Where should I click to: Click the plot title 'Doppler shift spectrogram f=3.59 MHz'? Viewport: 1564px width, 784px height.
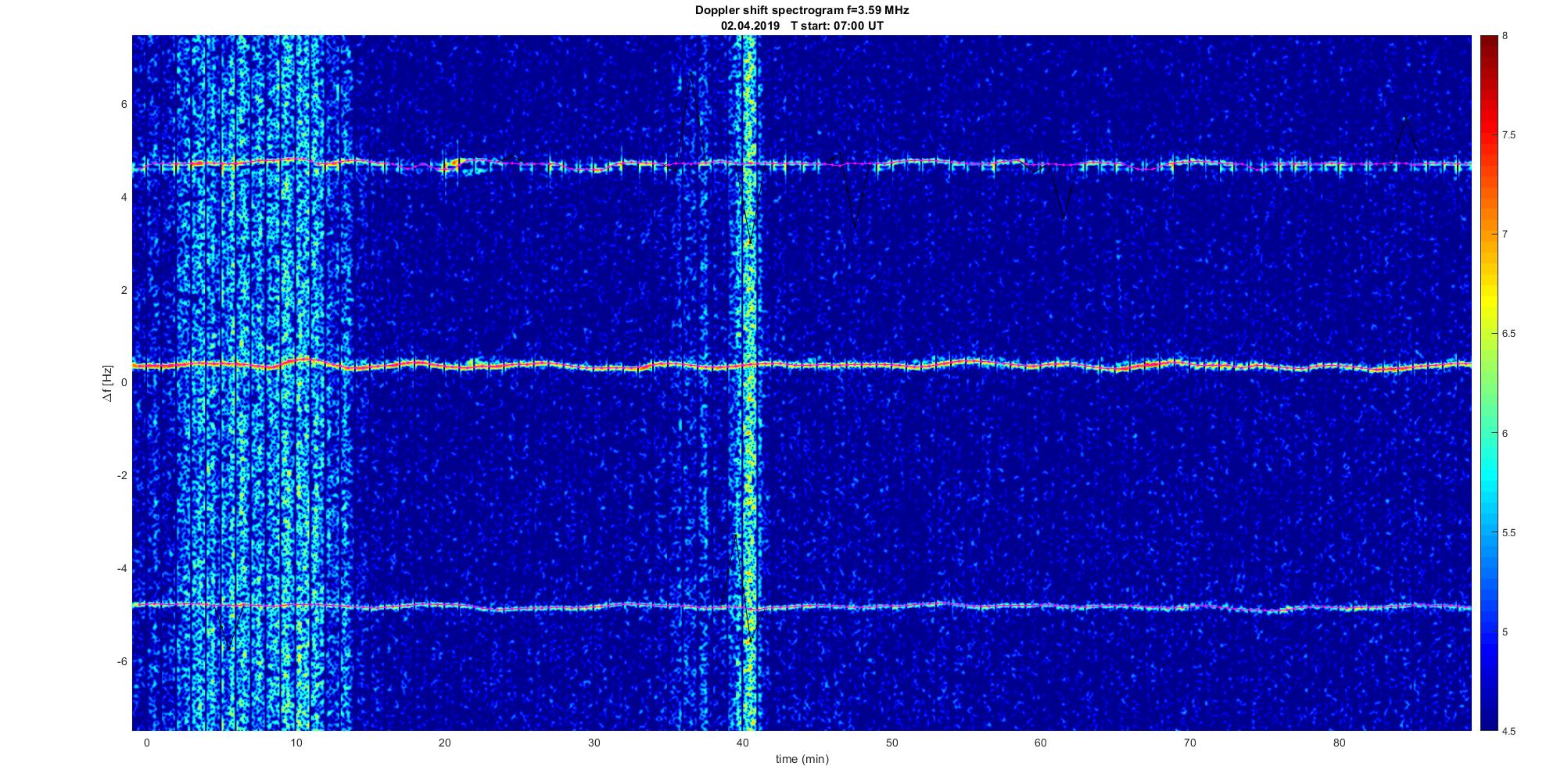coord(802,10)
